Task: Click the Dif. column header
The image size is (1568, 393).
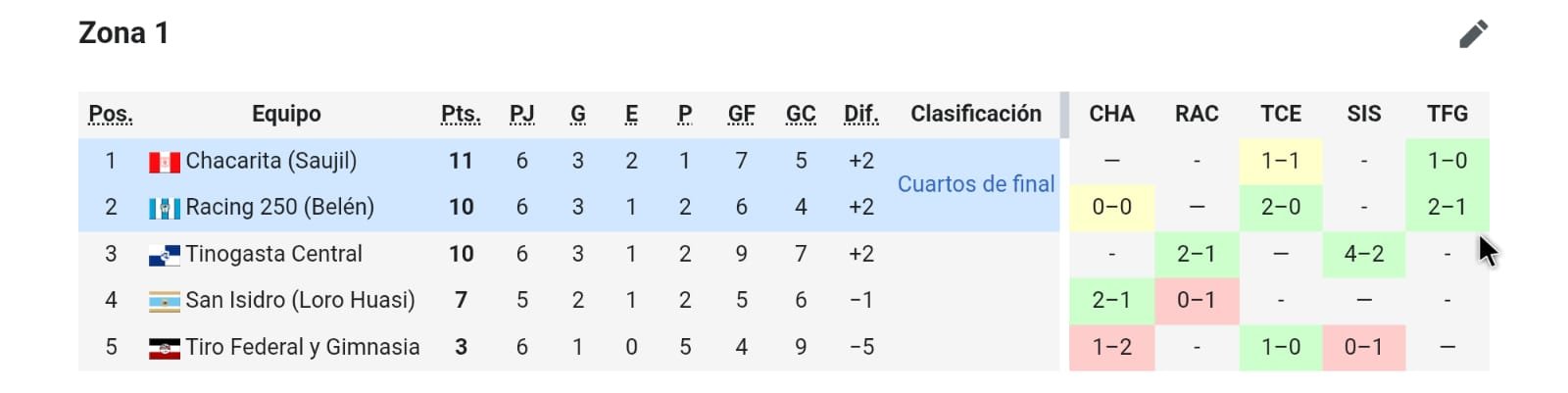Action: click(860, 115)
